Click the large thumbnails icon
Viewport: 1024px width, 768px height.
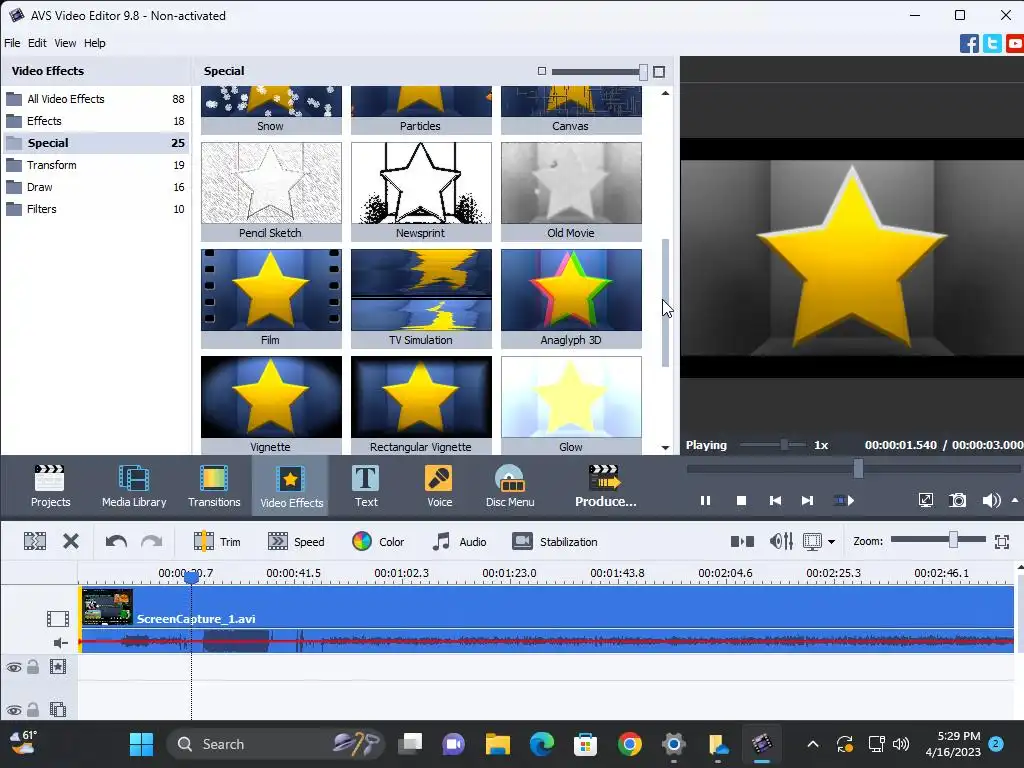659,72
